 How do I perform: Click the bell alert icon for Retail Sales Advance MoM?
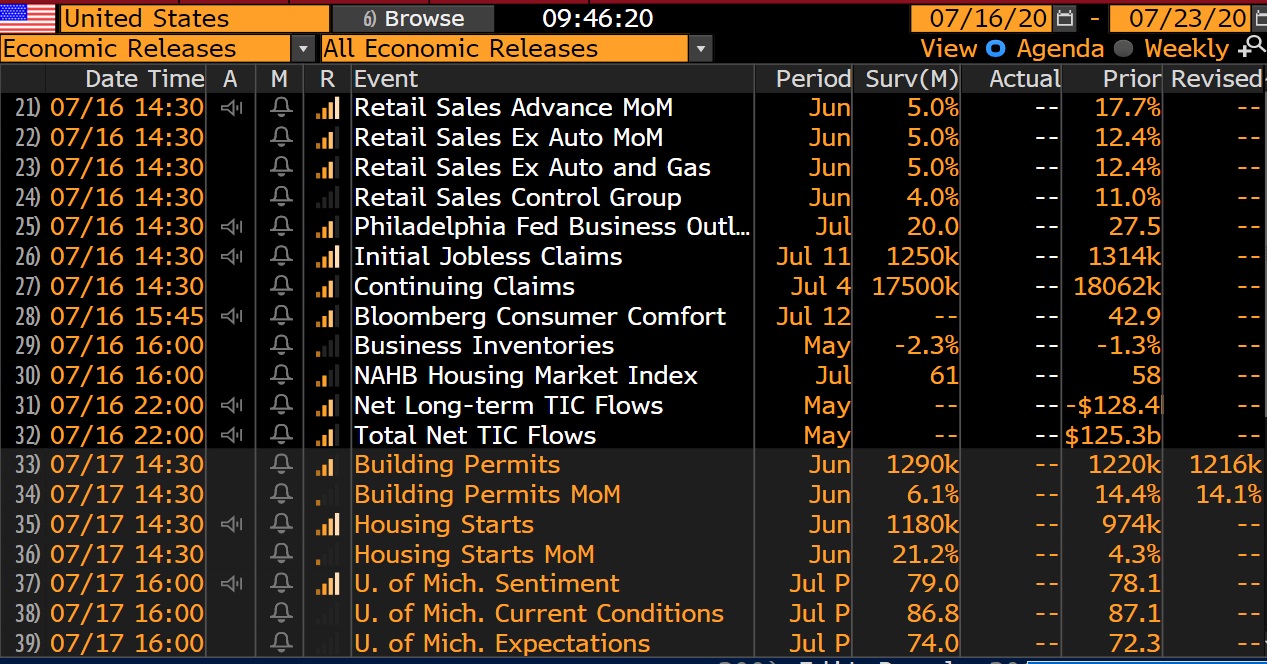(x=280, y=108)
